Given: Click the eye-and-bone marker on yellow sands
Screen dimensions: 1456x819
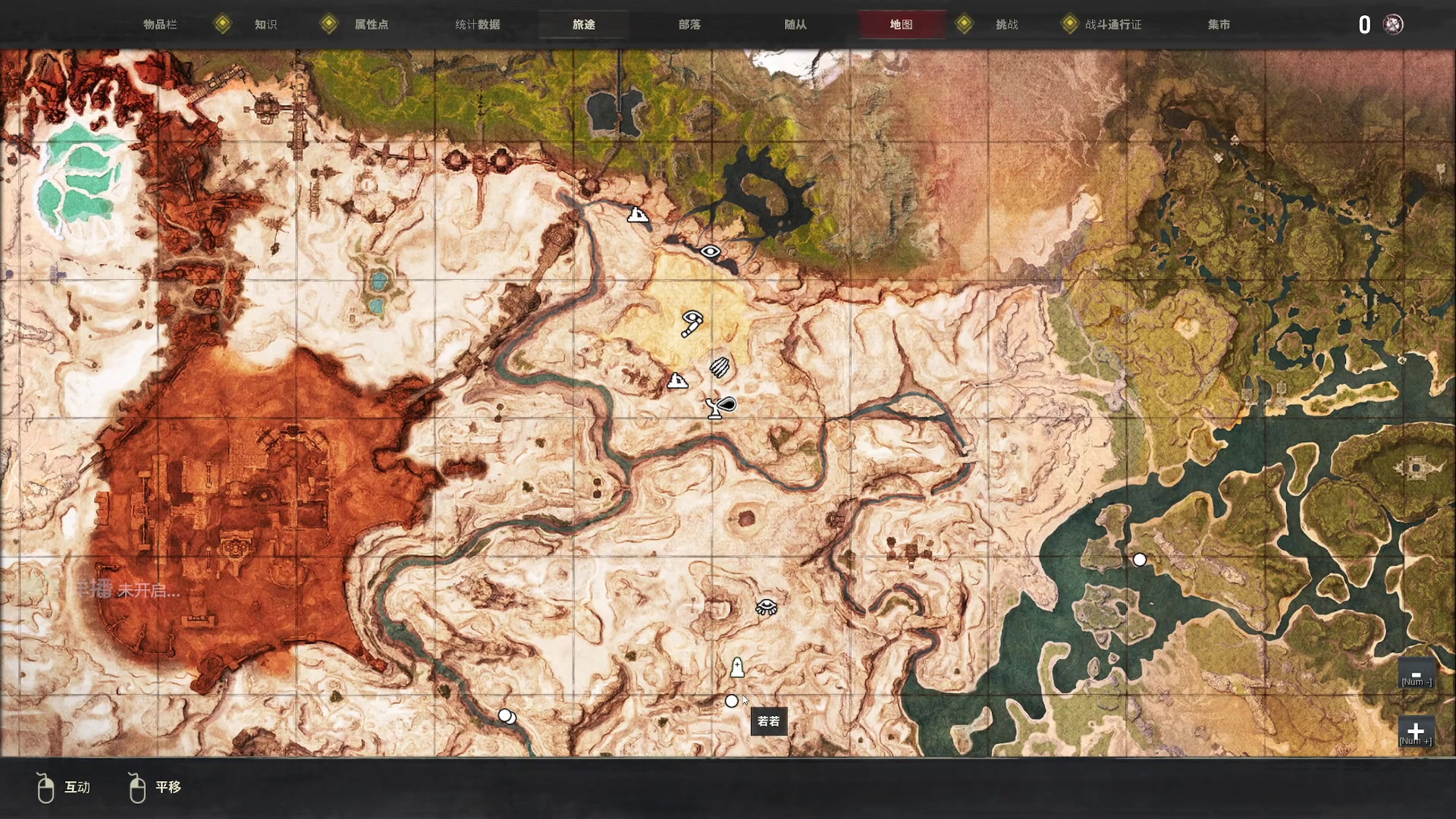Looking at the screenshot, I should point(692,323).
